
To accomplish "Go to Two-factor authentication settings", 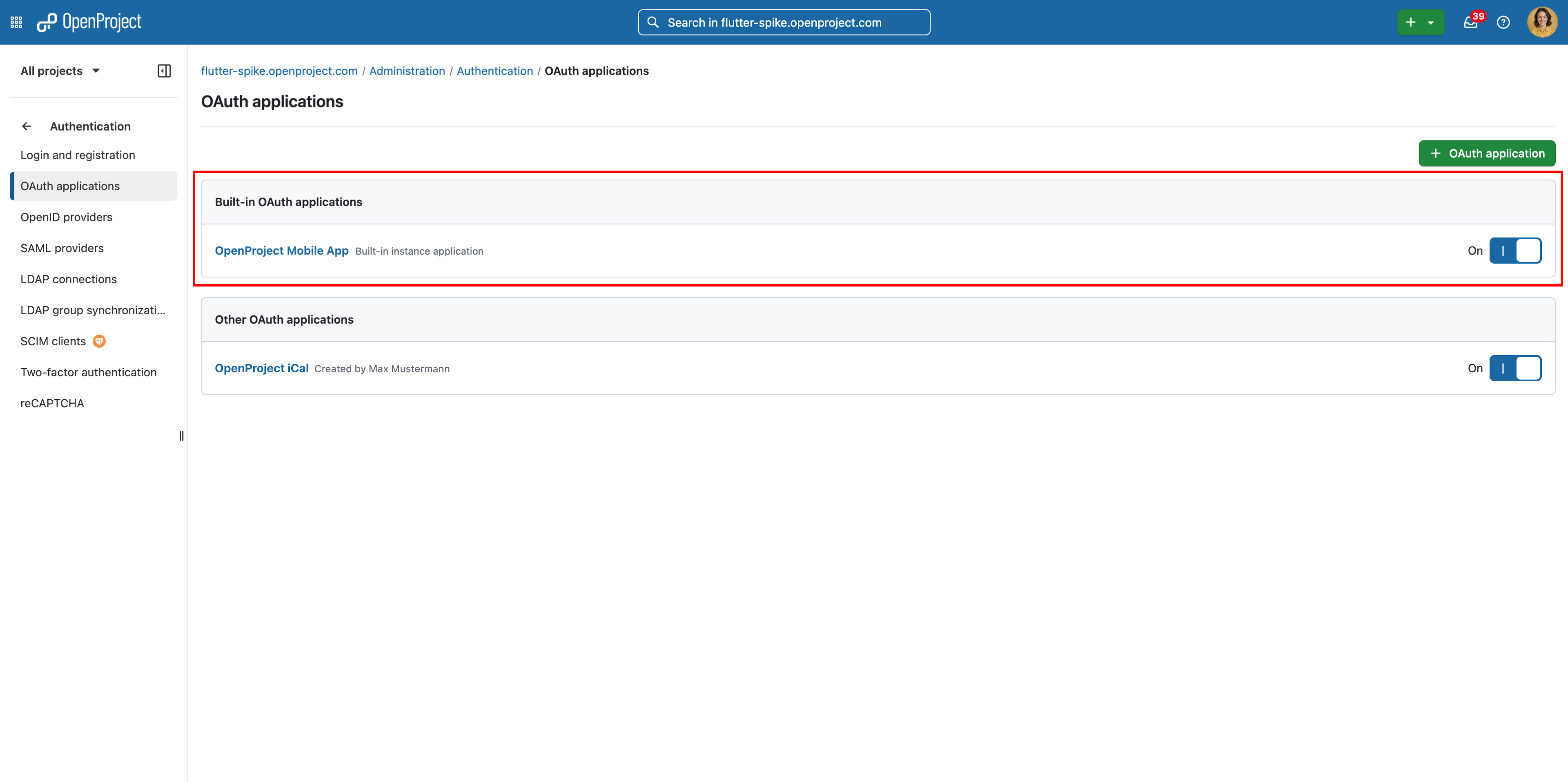I will pos(88,372).
